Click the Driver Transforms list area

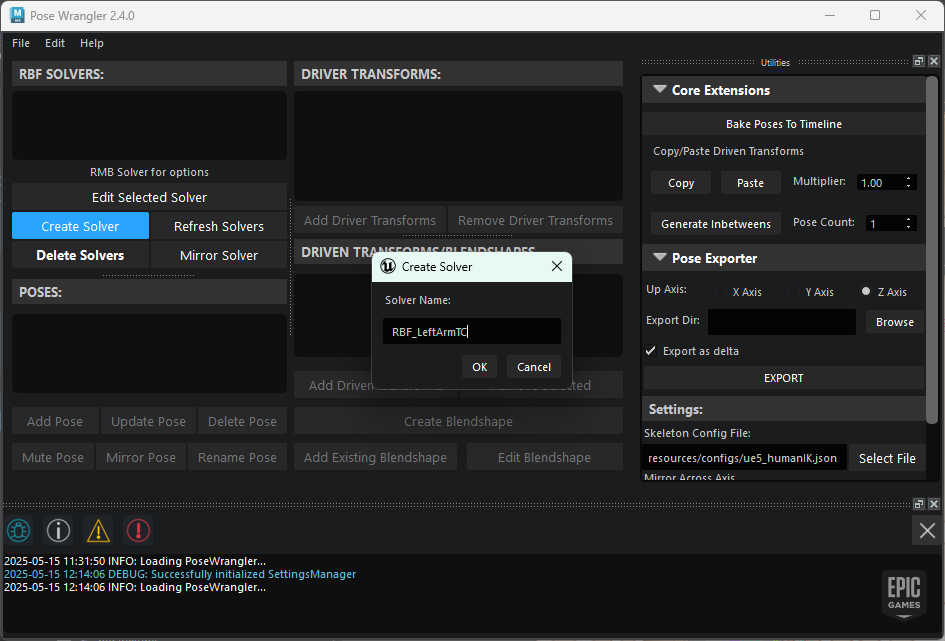(x=458, y=145)
